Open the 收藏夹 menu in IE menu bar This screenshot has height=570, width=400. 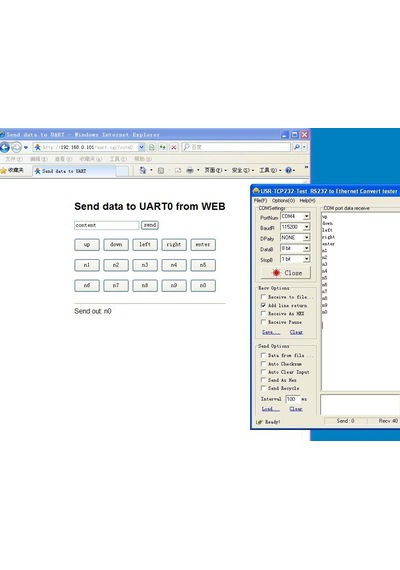91,159
